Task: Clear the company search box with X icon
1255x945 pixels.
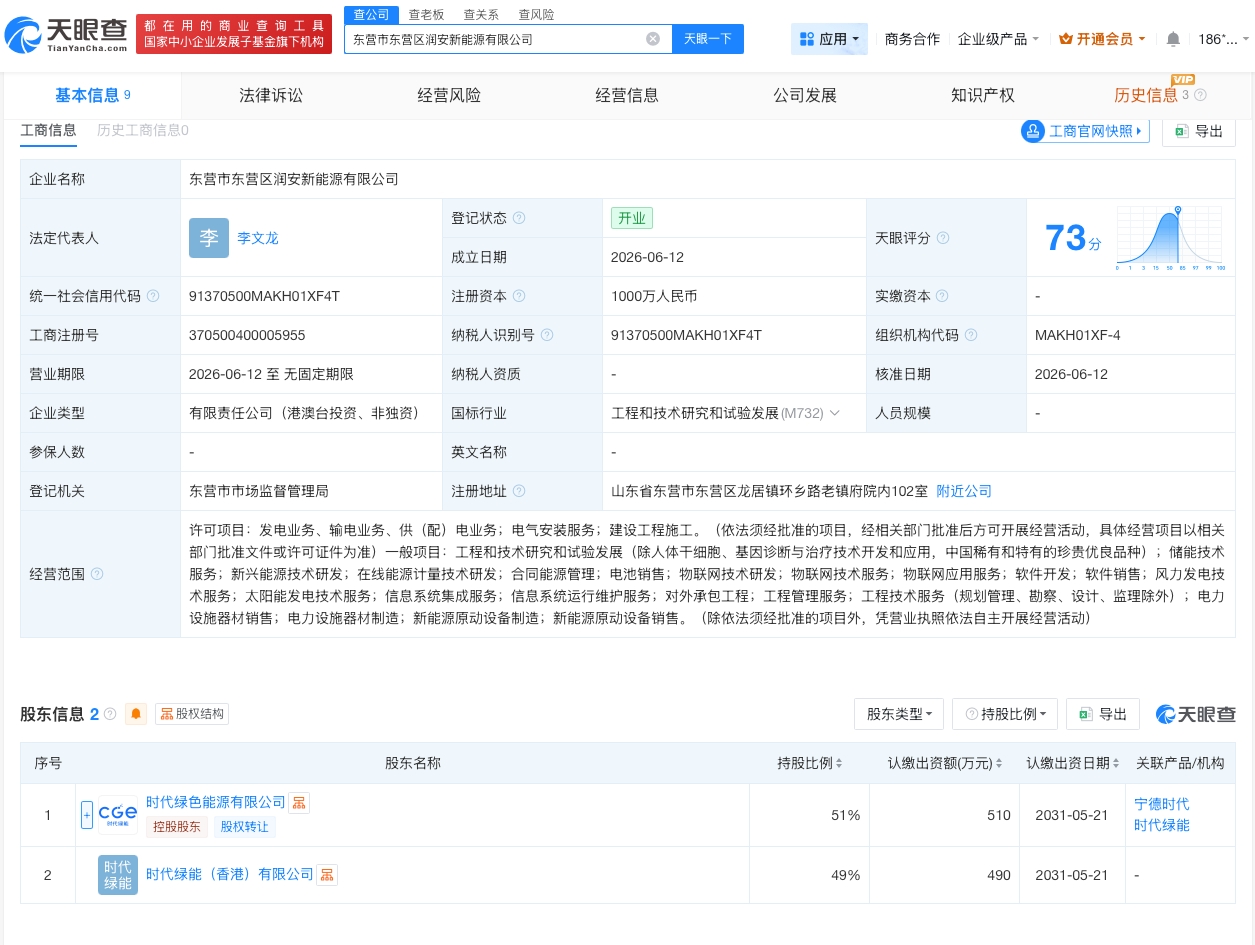Action: coord(653,39)
